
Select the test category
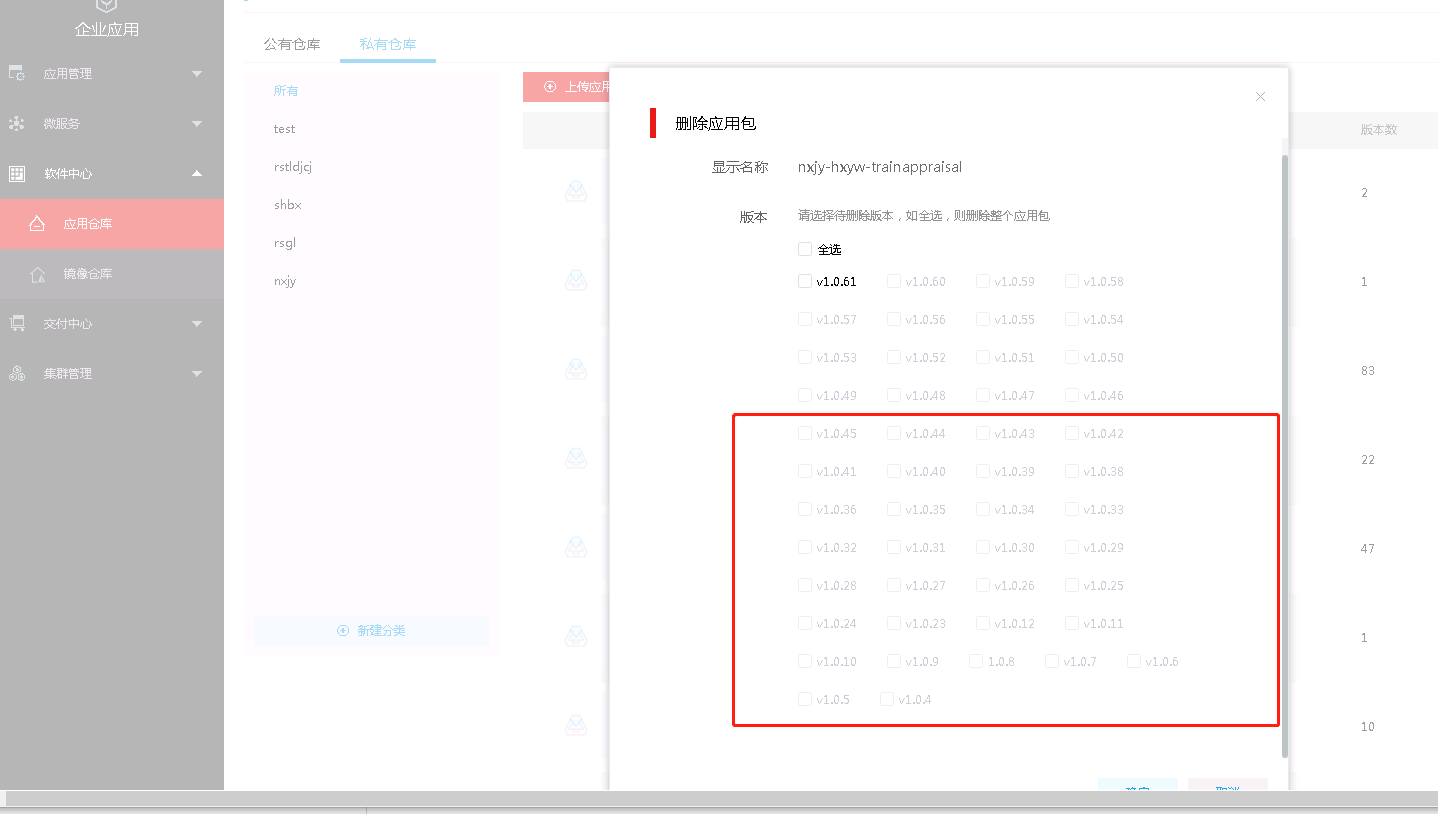285,129
